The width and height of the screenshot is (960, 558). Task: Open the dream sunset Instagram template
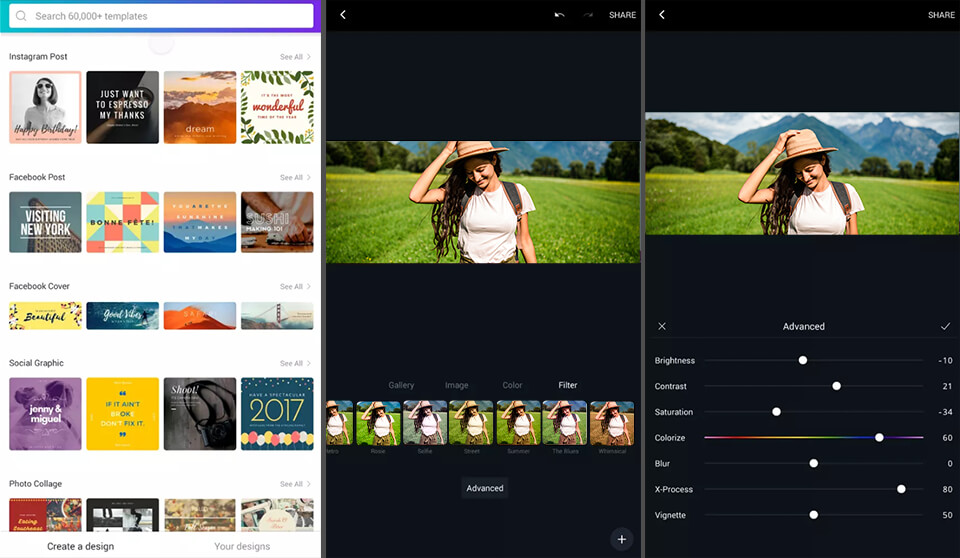click(x=200, y=107)
